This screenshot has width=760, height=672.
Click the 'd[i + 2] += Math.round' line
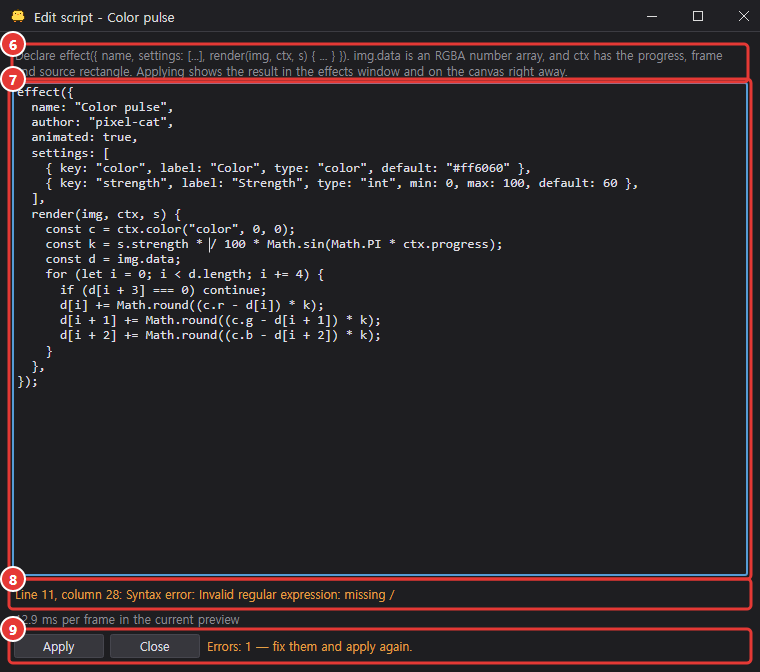click(x=220, y=336)
